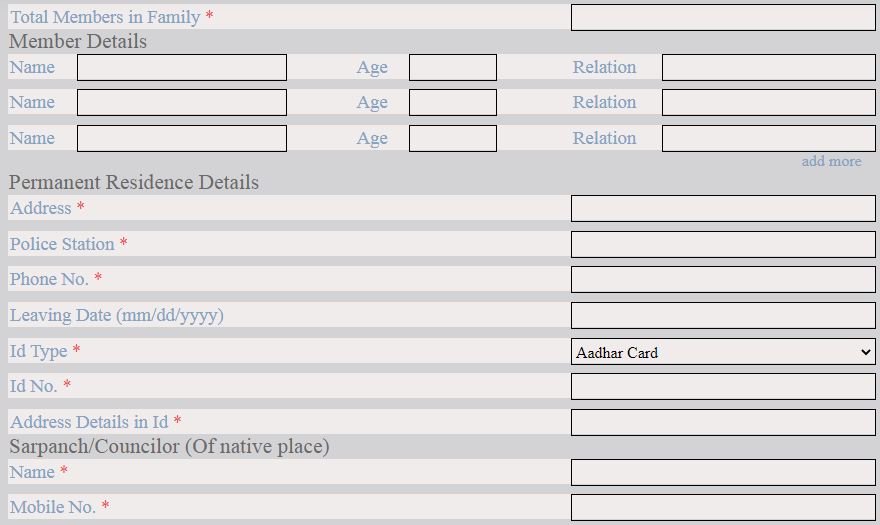The image size is (880, 525).
Task: Focus the Phone No. text box
Action: (x=722, y=279)
